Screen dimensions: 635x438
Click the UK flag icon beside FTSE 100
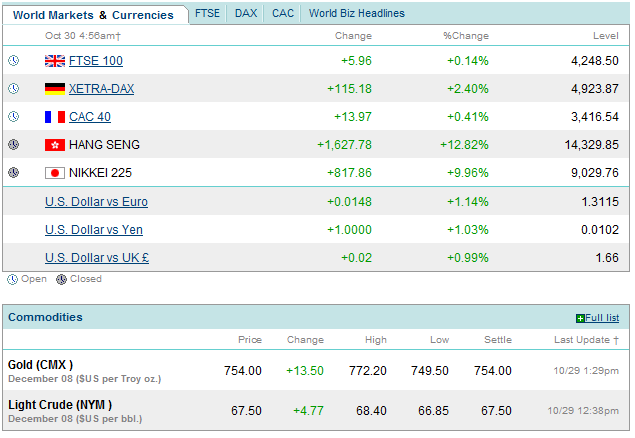pos(55,61)
